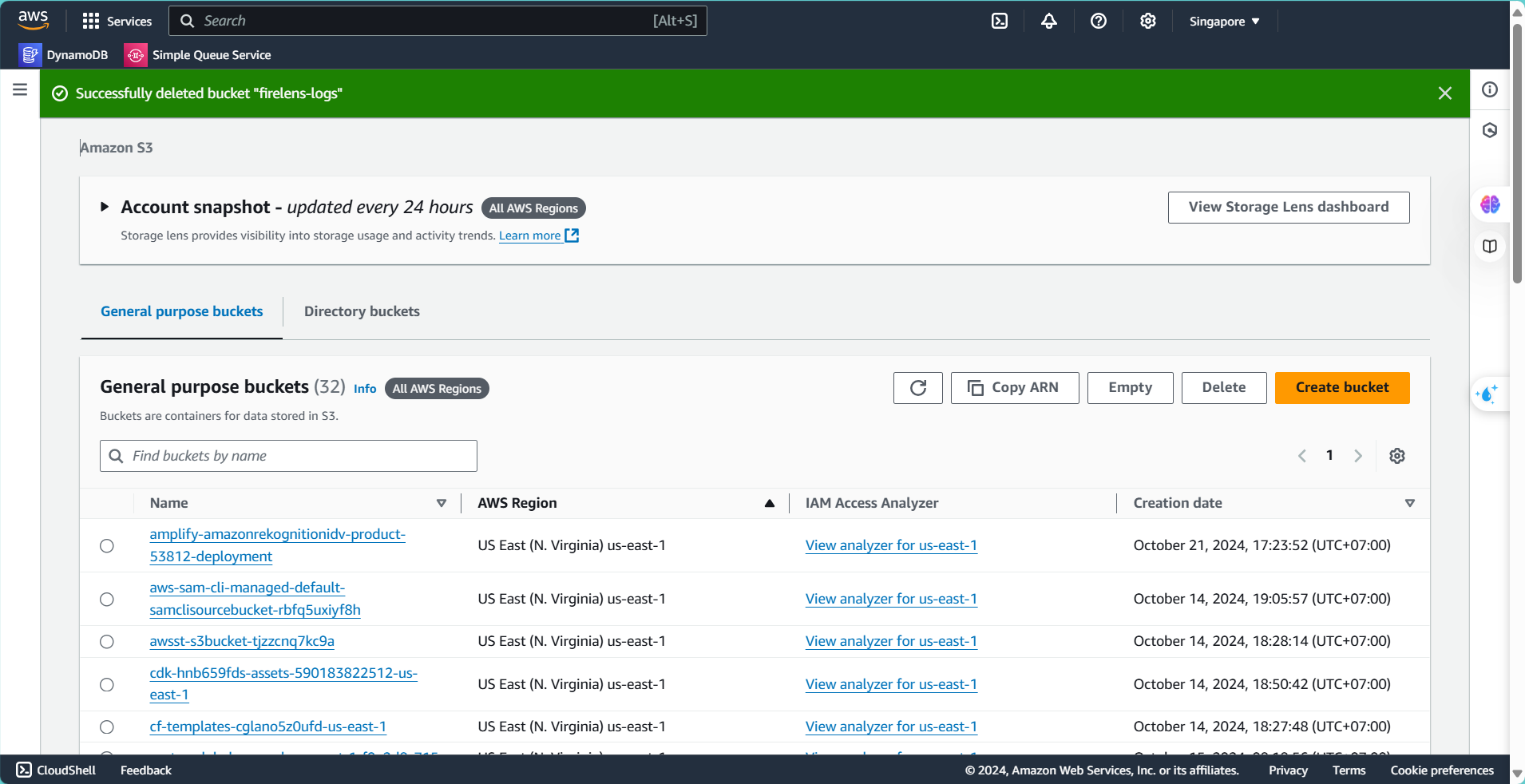This screenshot has width=1525, height=784.
Task: Click the Amazon S3 breadcrumb
Action: (117, 148)
